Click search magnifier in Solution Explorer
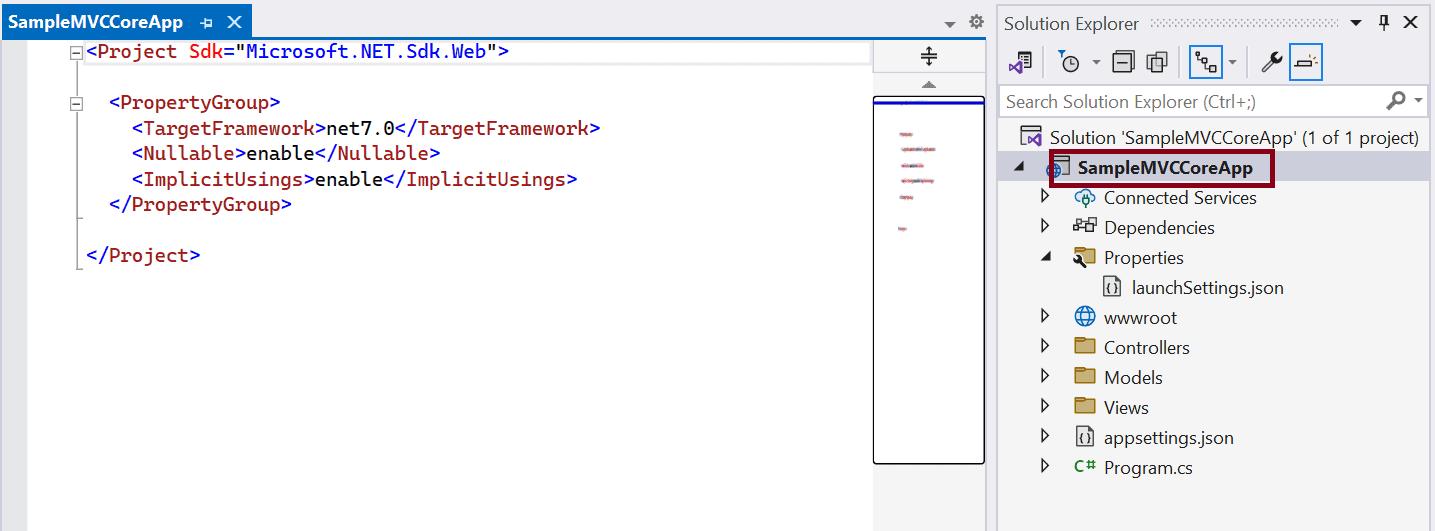1435x531 pixels. [1396, 100]
